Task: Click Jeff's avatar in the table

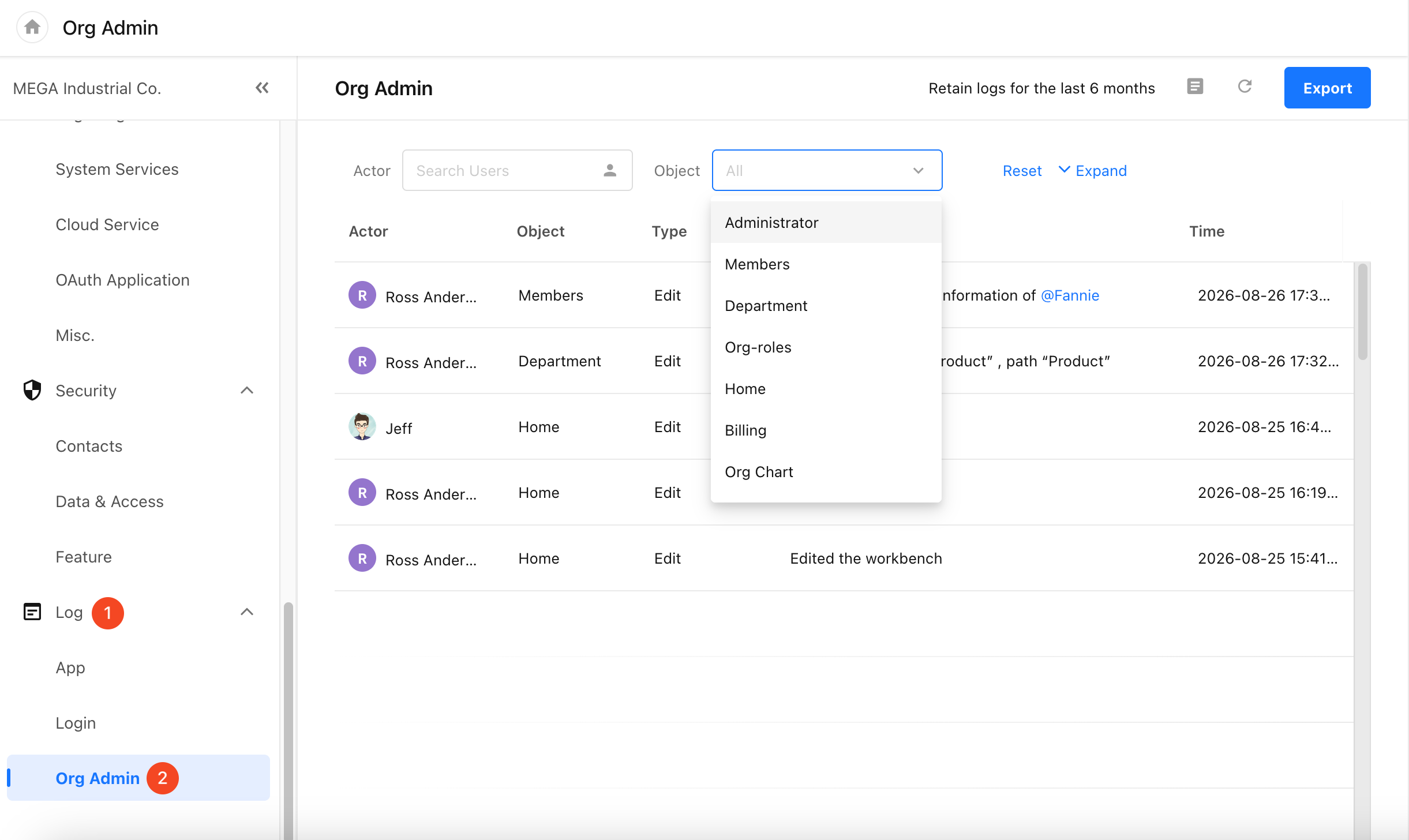Action: 362,426
